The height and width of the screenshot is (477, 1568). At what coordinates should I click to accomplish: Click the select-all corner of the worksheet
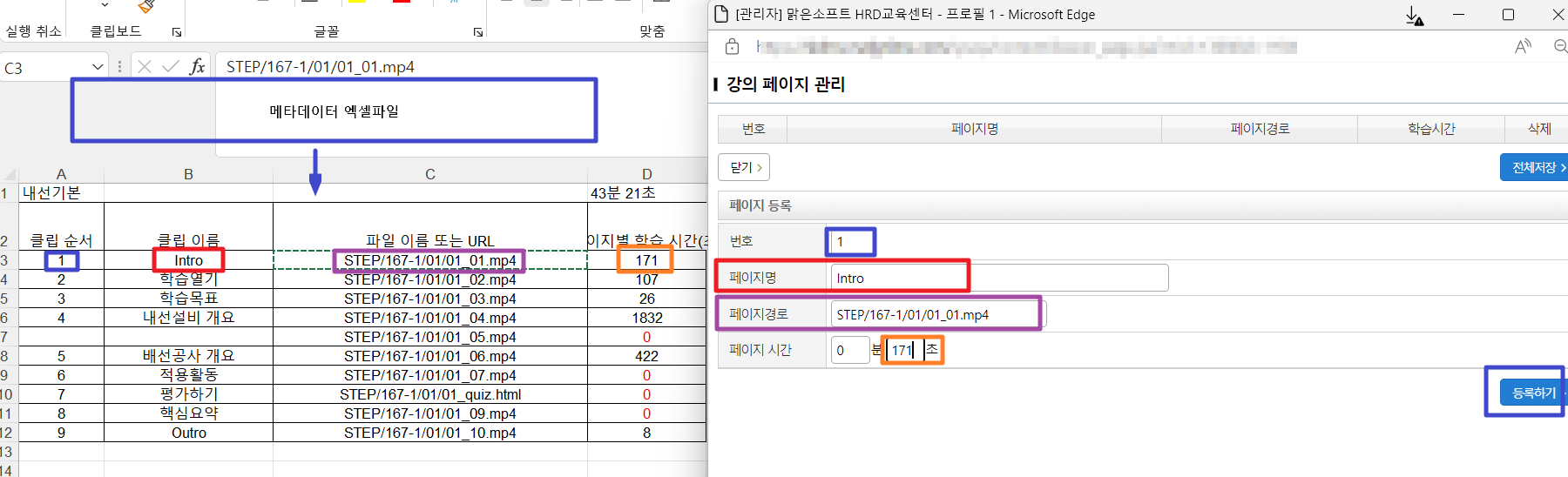tap(9, 174)
